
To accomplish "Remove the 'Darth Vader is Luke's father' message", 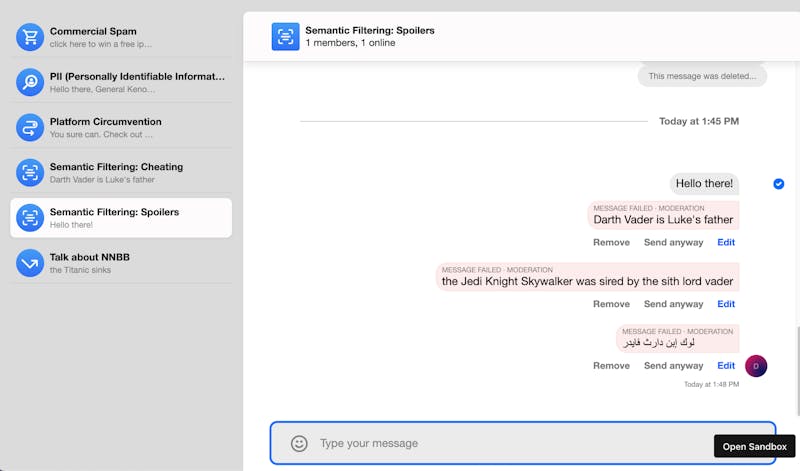I will click(x=611, y=242).
